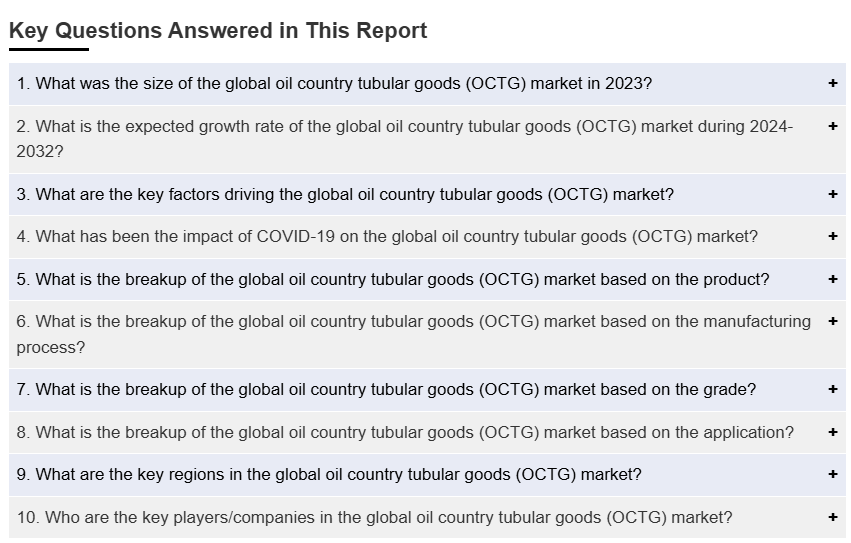
Task: Click plus icon beside expected growth rate question
Action: point(832,126)
